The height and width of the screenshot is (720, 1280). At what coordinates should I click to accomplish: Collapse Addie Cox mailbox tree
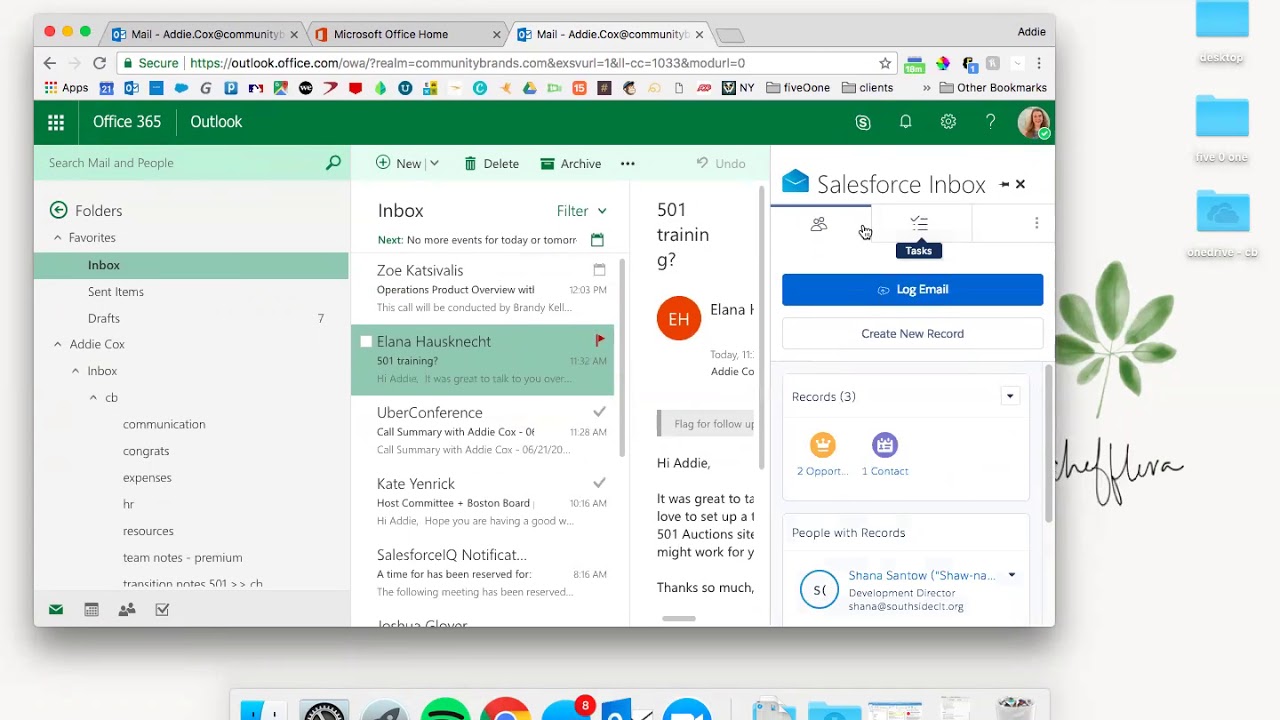[57, 344]
